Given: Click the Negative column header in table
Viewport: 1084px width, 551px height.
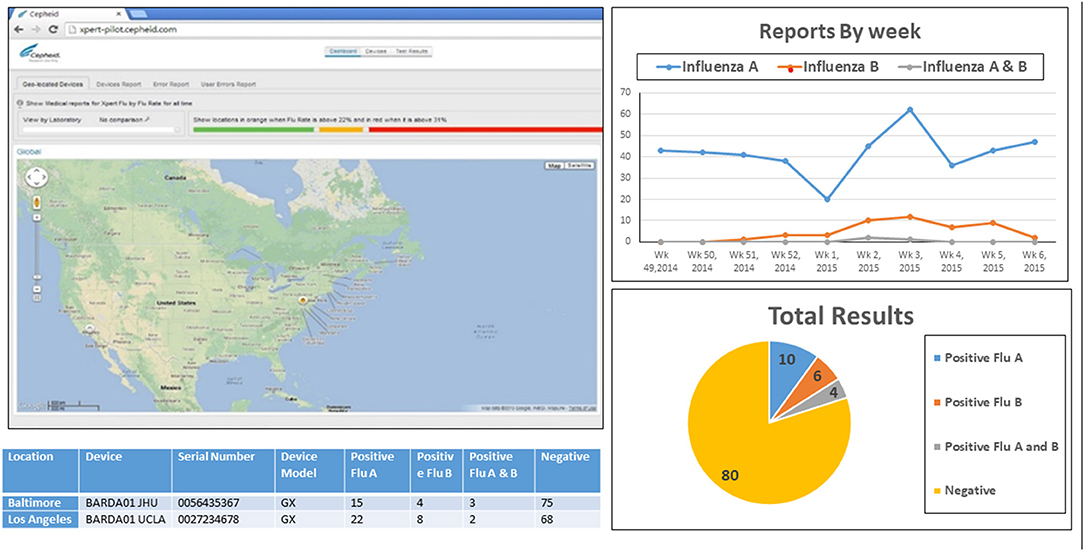Looking at the screenshot, I should point(568,471).
